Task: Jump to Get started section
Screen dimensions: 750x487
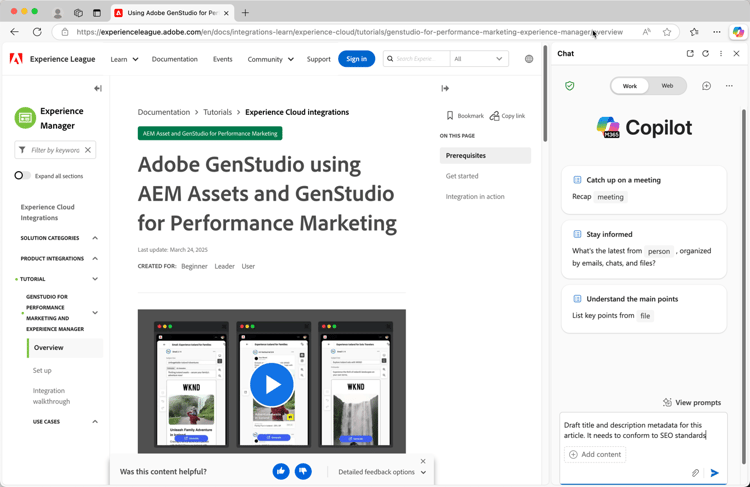Action: [x=462, y=176]
